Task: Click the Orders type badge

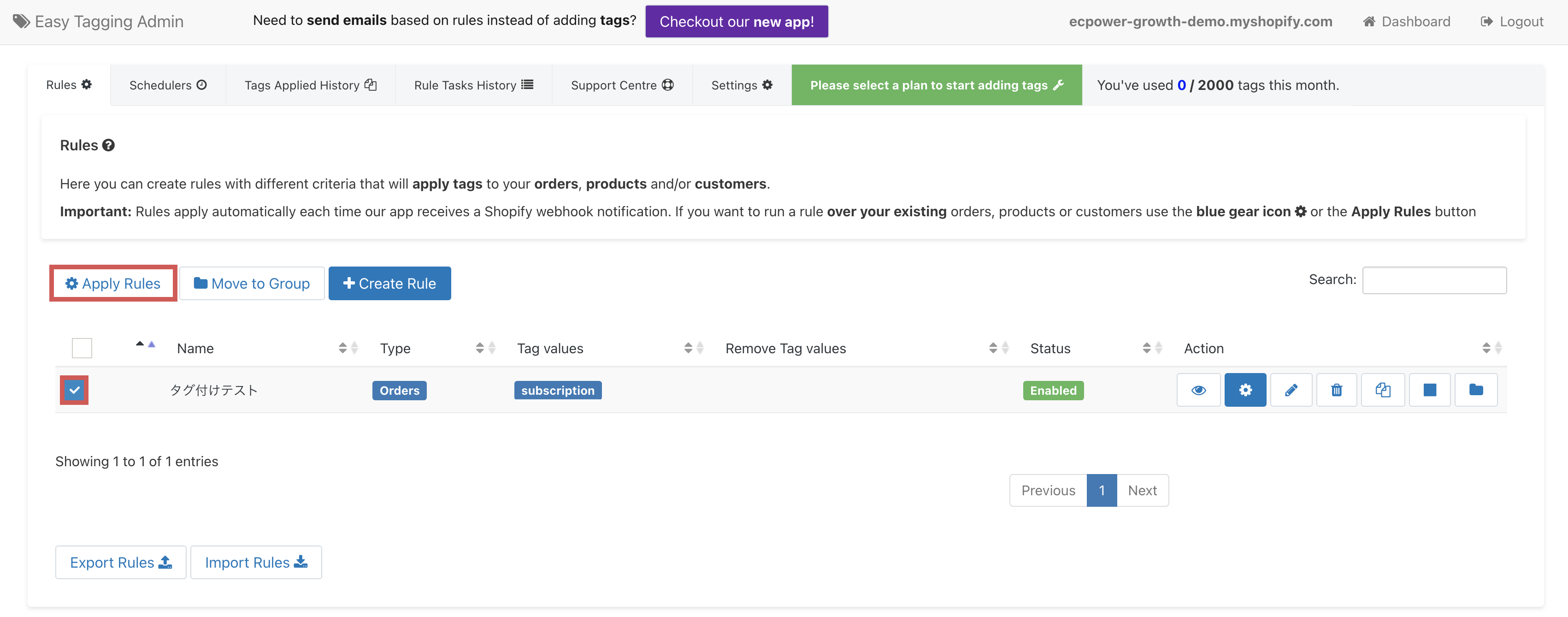Action: pyautogui.click(x=399, y=391)
